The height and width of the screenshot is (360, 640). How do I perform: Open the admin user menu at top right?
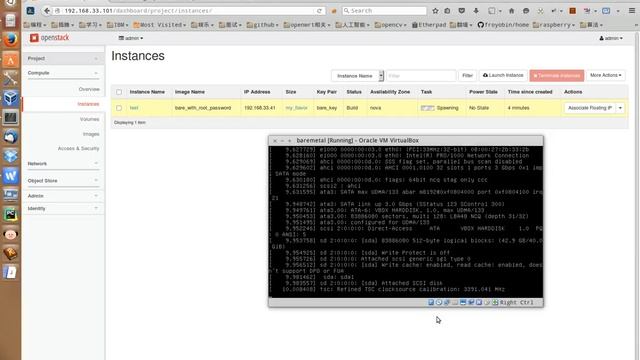[611, 38]
